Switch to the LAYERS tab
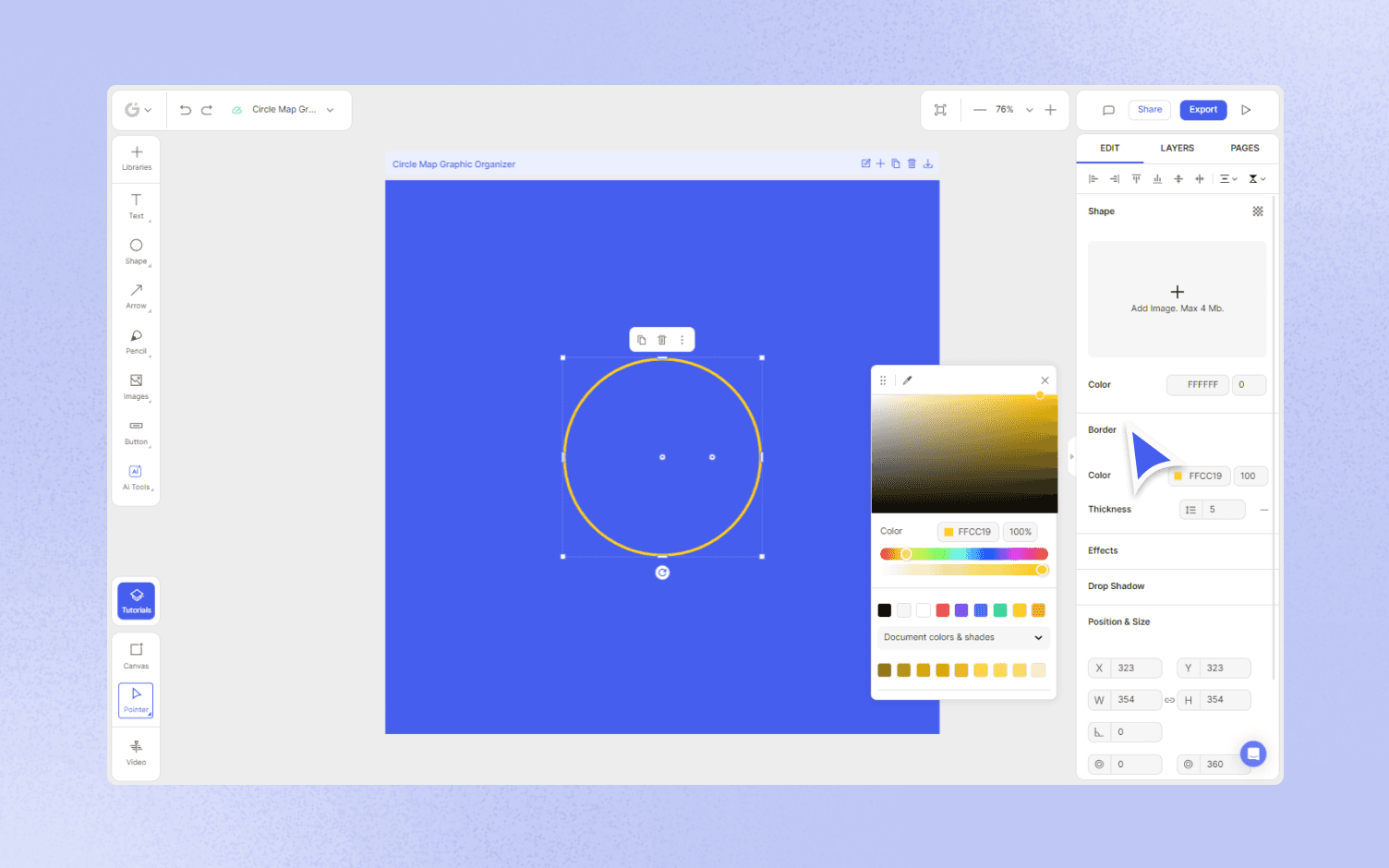1389x868 pixels. pos(1177,148)
